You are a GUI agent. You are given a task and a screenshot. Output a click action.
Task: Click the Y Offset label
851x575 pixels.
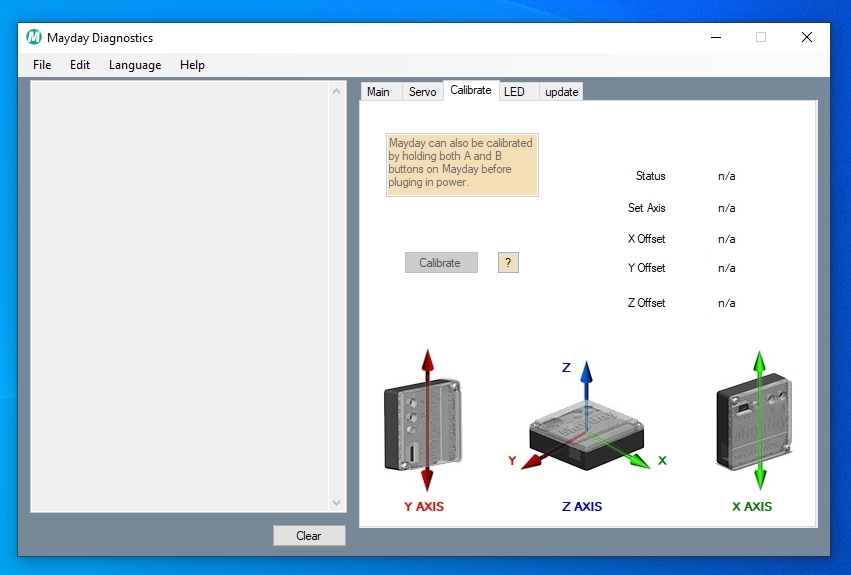[646, 268]
